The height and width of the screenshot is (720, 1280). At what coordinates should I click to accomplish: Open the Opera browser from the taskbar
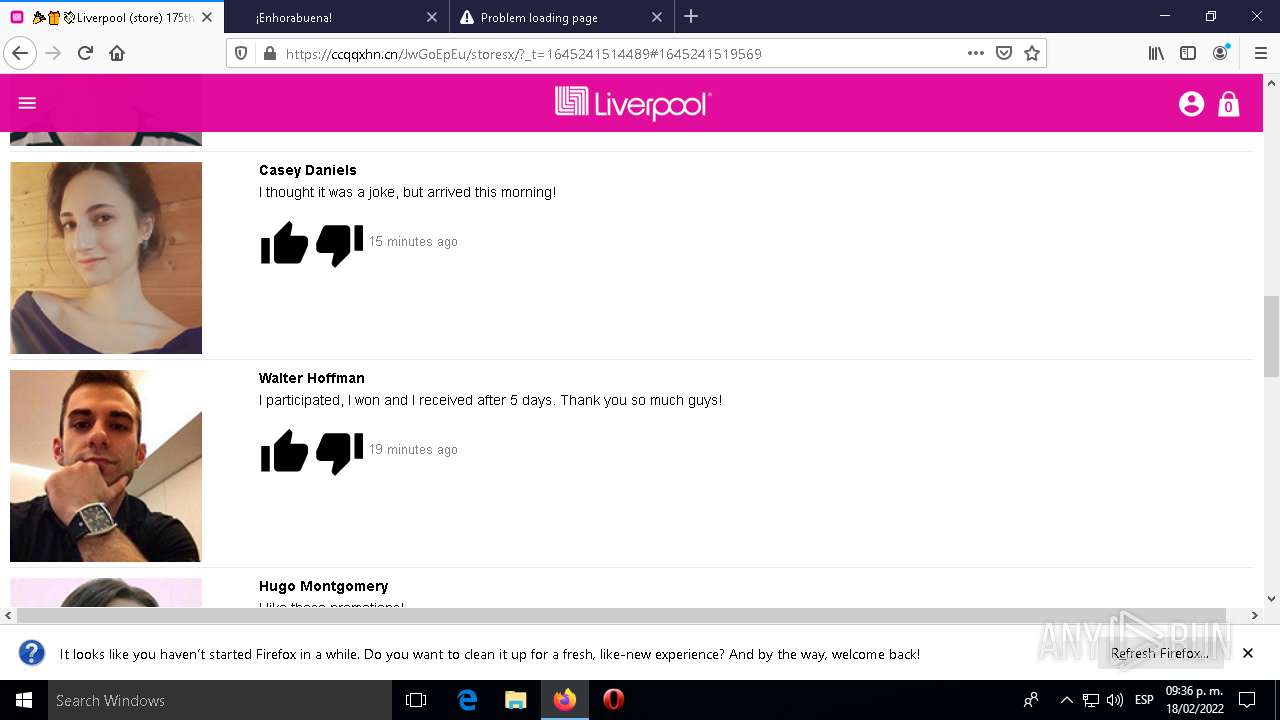coord(614,700)
